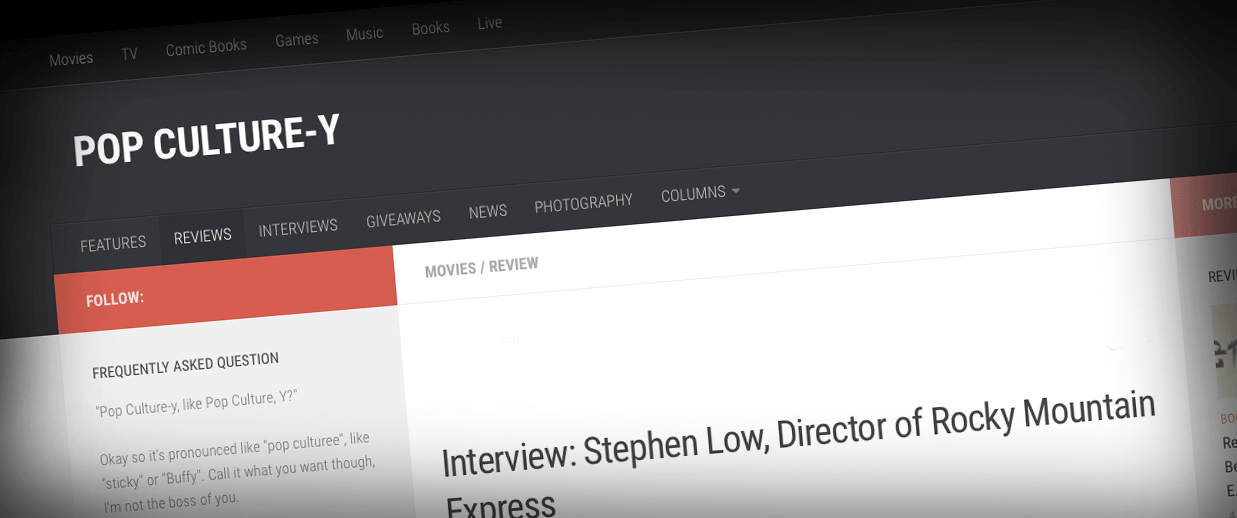Switch to the Reviews tab
The width and height of the screenshot is (1237, 518).
coord(203,236)
